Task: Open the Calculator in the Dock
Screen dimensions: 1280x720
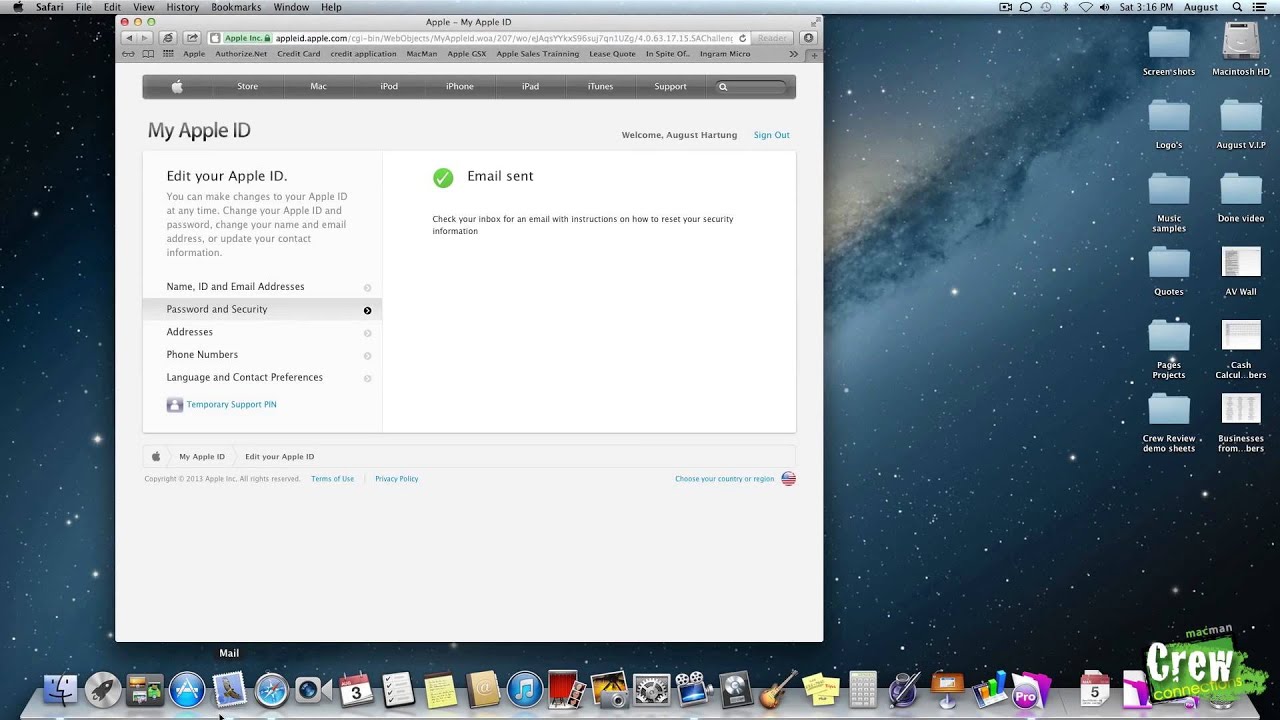Action: 862,690
